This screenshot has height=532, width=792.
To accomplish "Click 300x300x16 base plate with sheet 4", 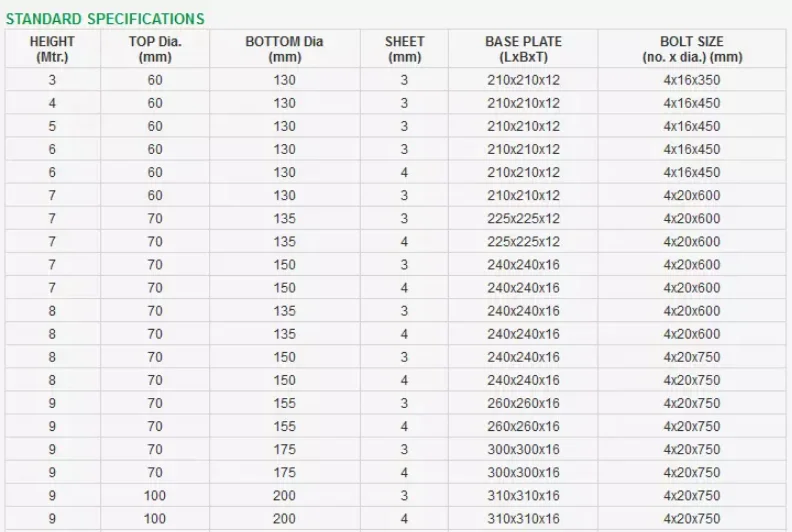I will 523,472.
